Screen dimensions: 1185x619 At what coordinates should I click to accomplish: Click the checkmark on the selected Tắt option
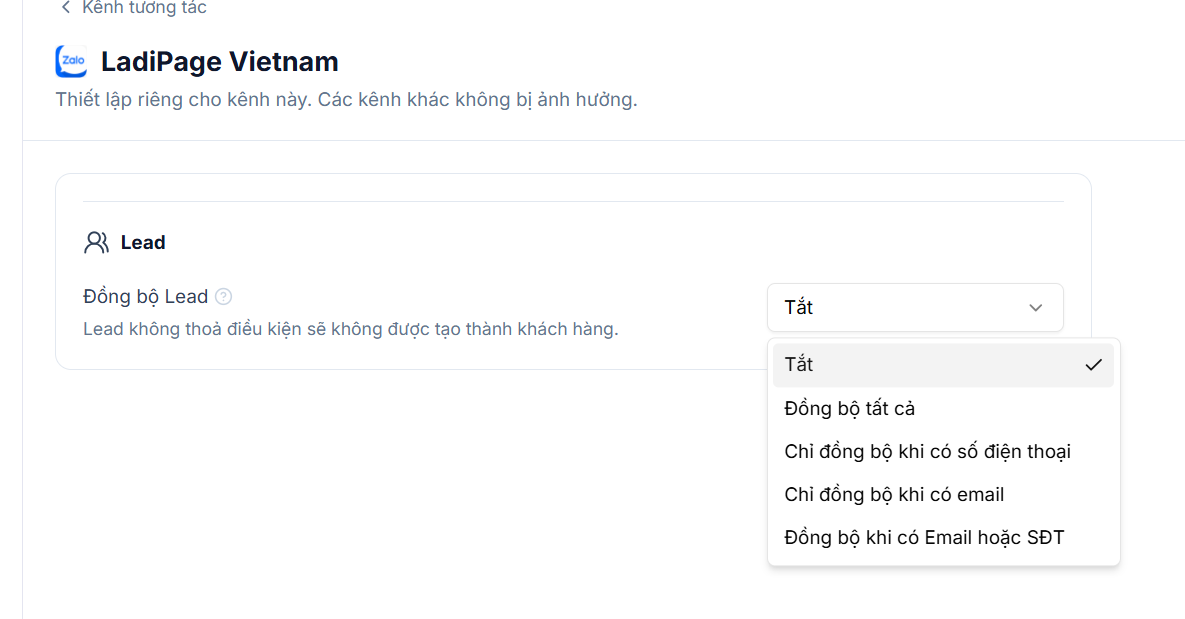tap(1094, 365)
